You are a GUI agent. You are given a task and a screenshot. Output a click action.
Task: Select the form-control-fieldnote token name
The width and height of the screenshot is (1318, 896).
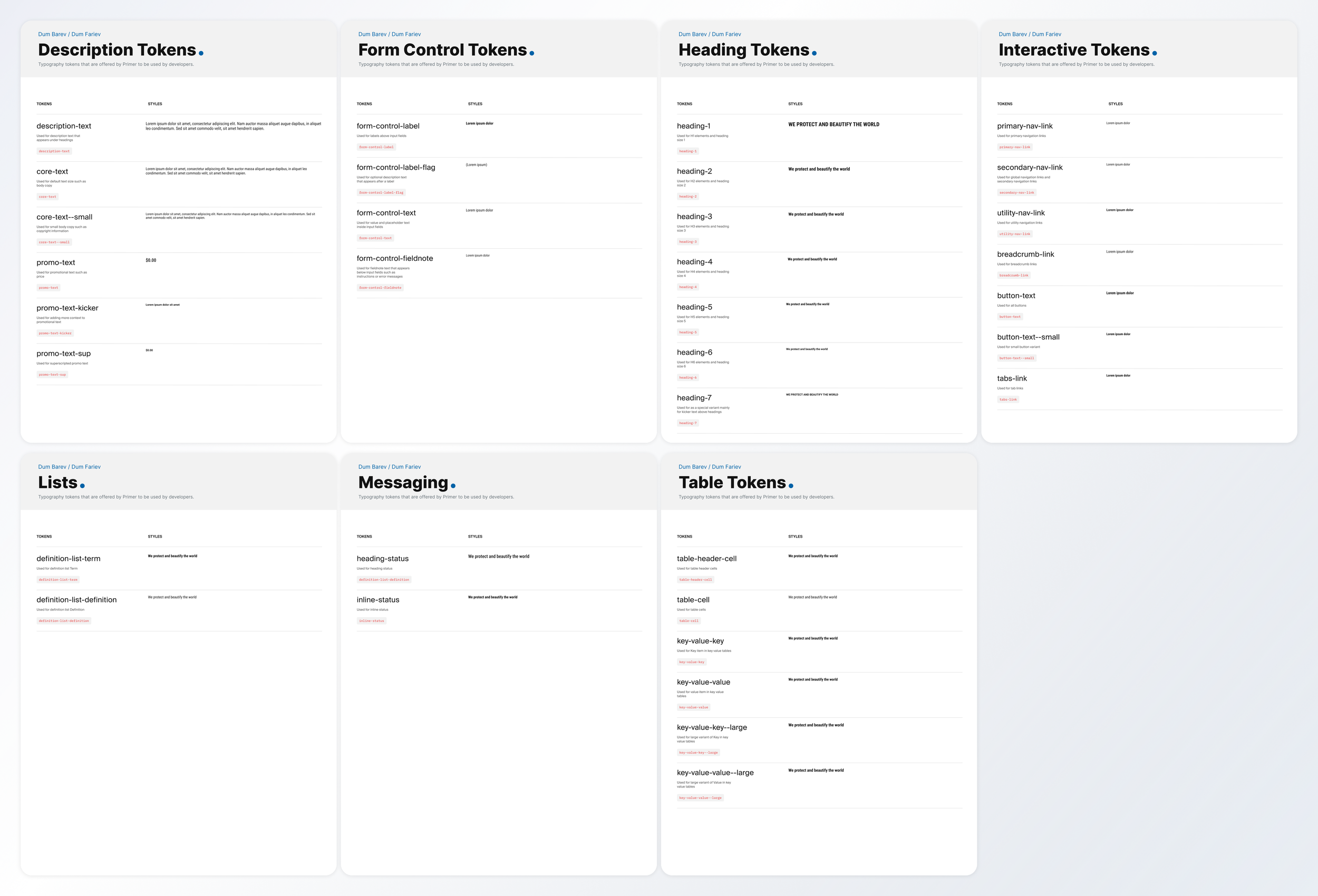click(x=394, y=259)
